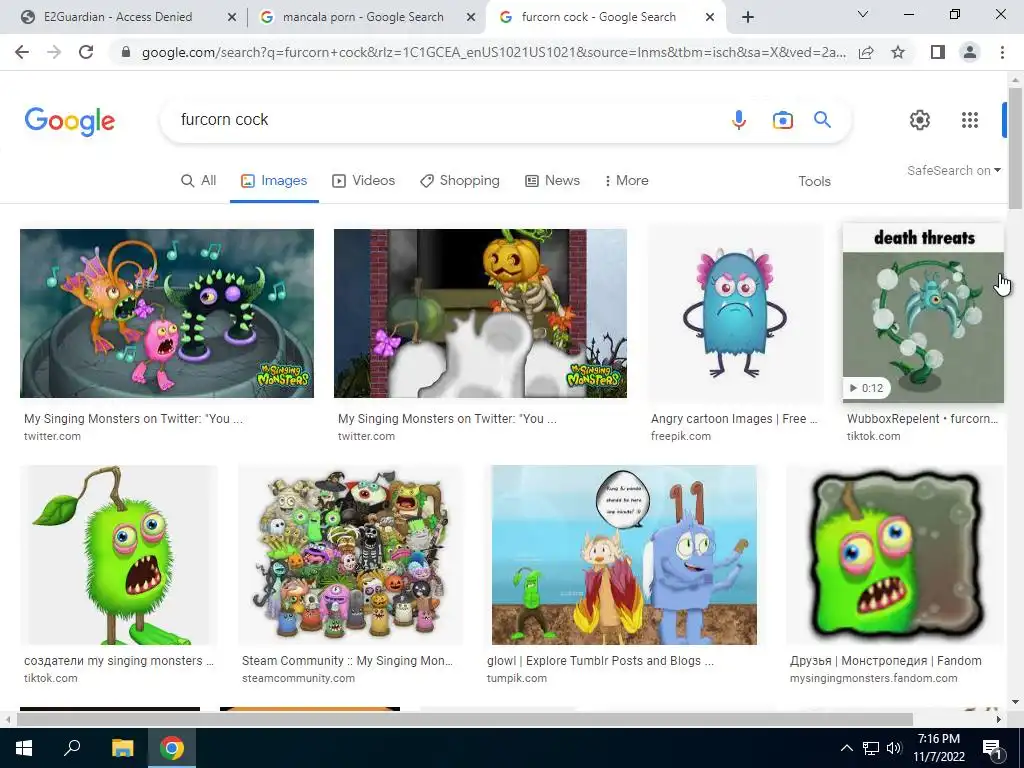
Task: Open a new browser tab
Action: click(748, 17)
